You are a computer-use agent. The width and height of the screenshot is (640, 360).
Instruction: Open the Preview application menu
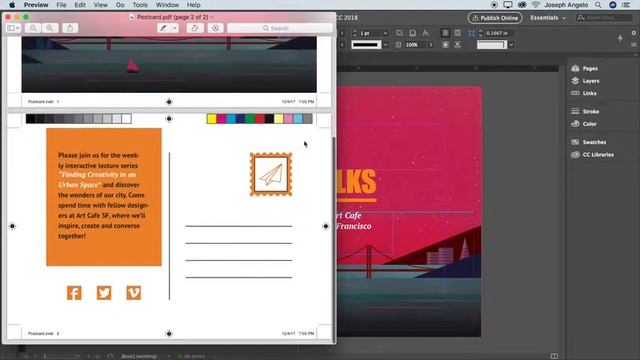pyautogui.click(x=36, y=5)
